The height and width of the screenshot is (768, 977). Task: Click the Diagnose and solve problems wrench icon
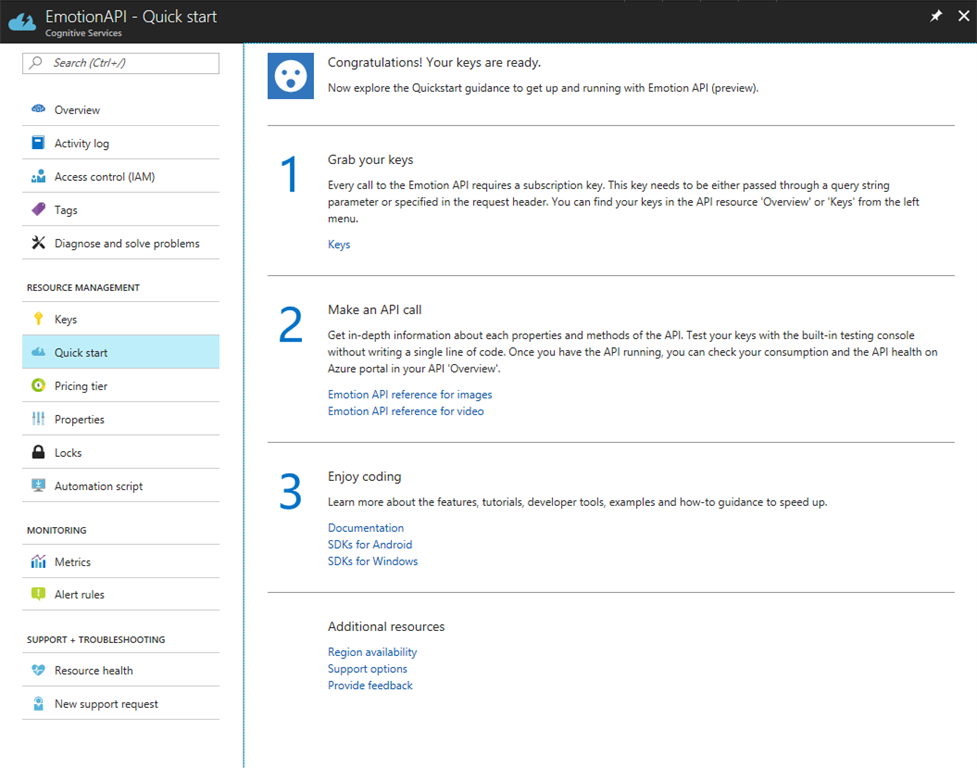coord(38,243)
